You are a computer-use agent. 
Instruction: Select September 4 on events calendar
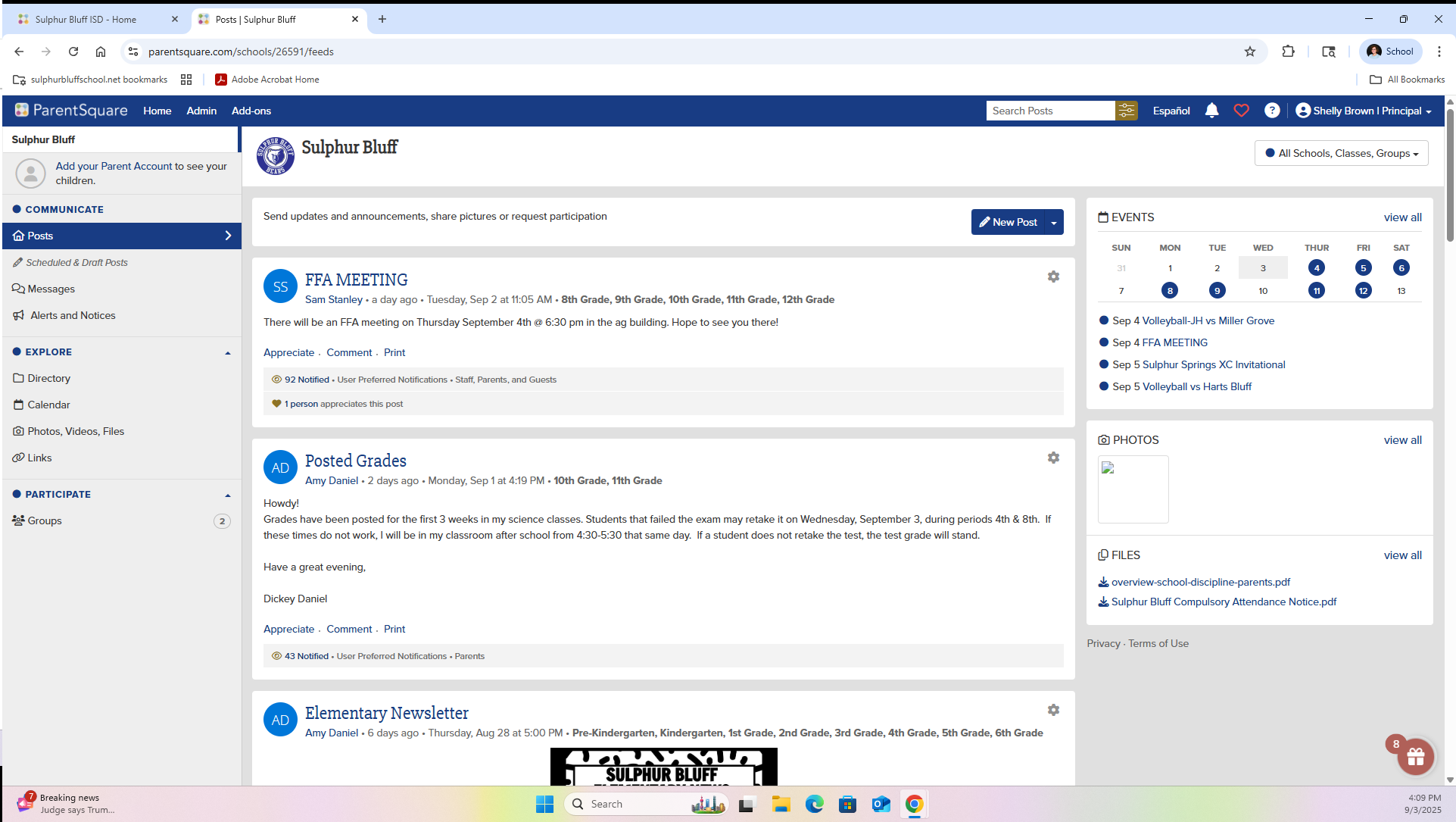coord(1316,268)
